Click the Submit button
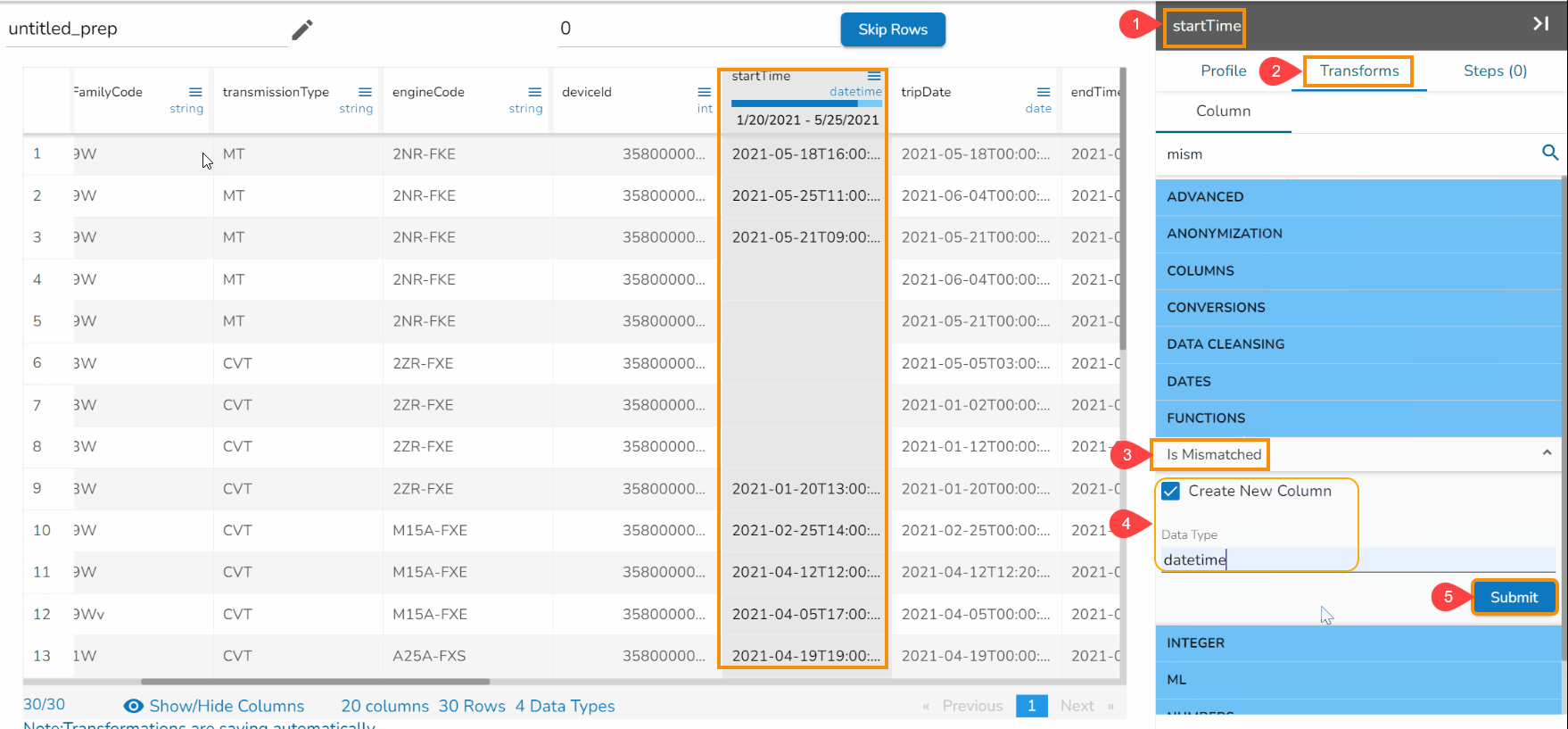 tap(1514, 597)
